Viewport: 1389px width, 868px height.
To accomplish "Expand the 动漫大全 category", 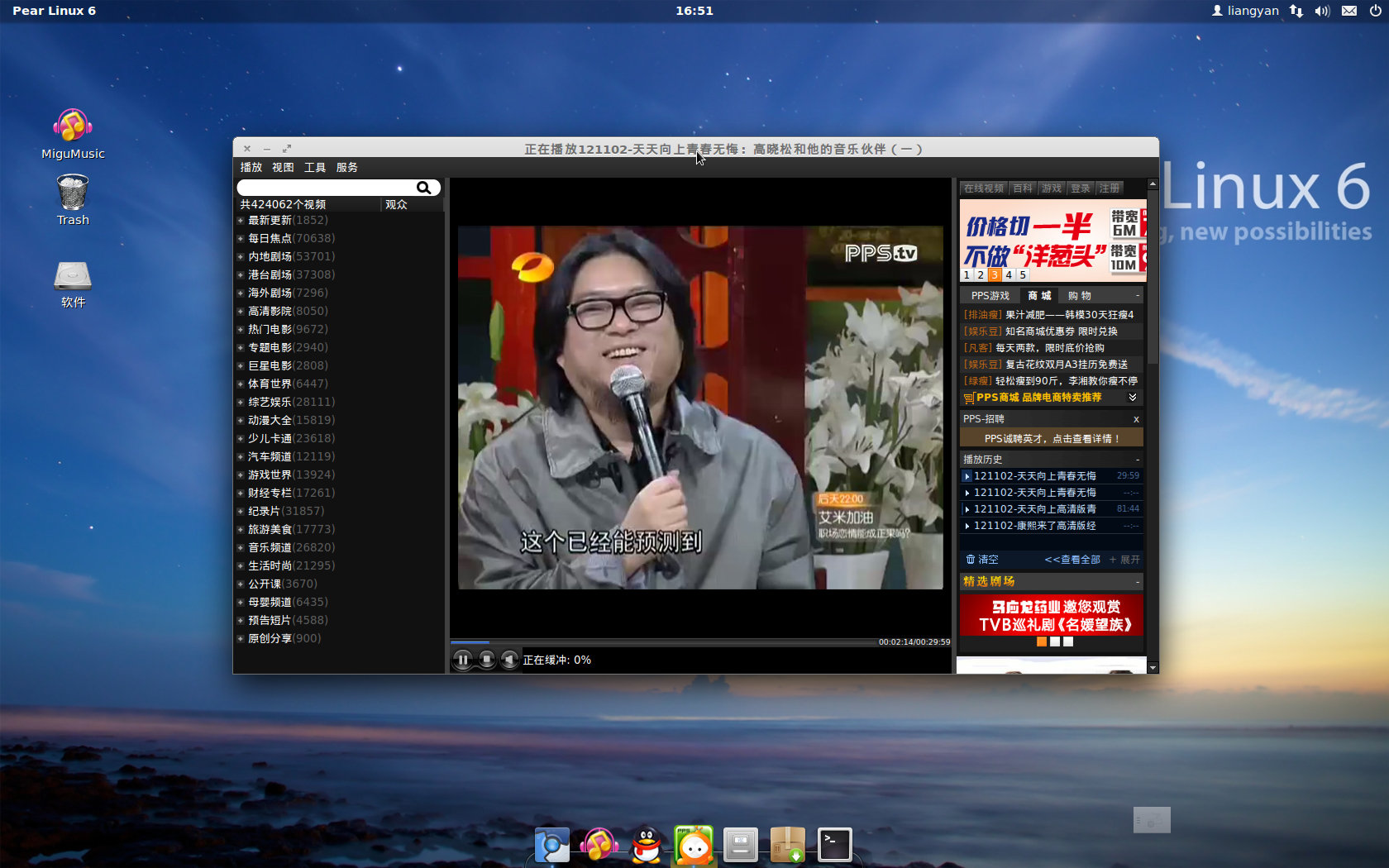I will (x=241, y=420).
